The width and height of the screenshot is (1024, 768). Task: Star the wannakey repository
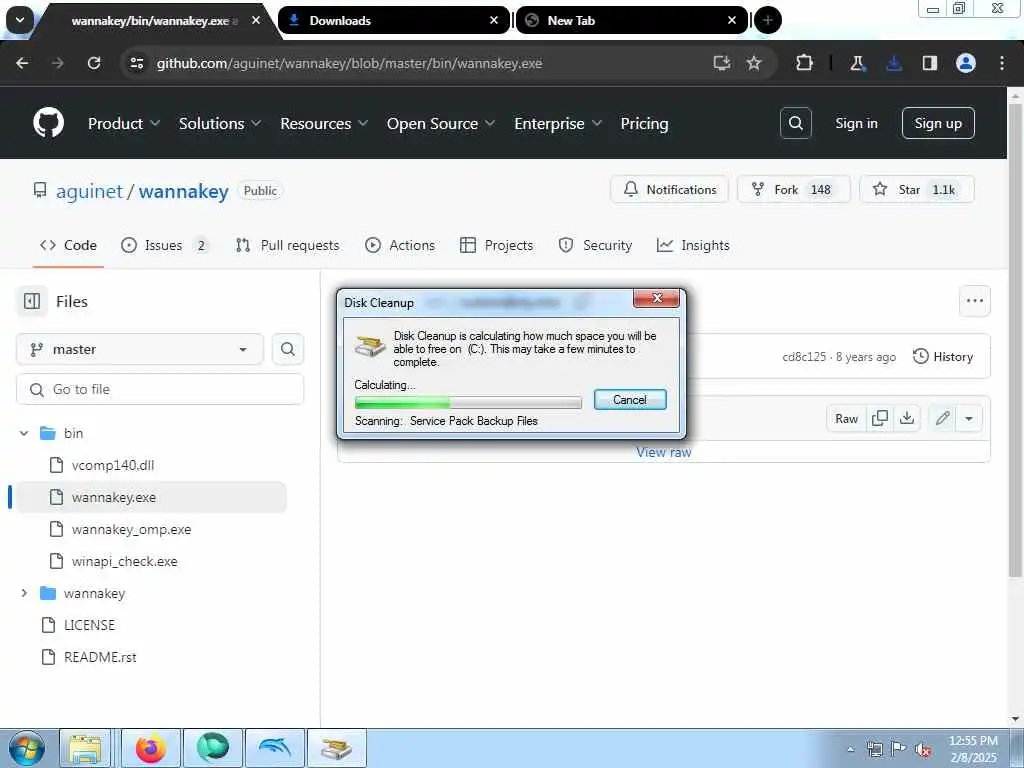(917, 189)
